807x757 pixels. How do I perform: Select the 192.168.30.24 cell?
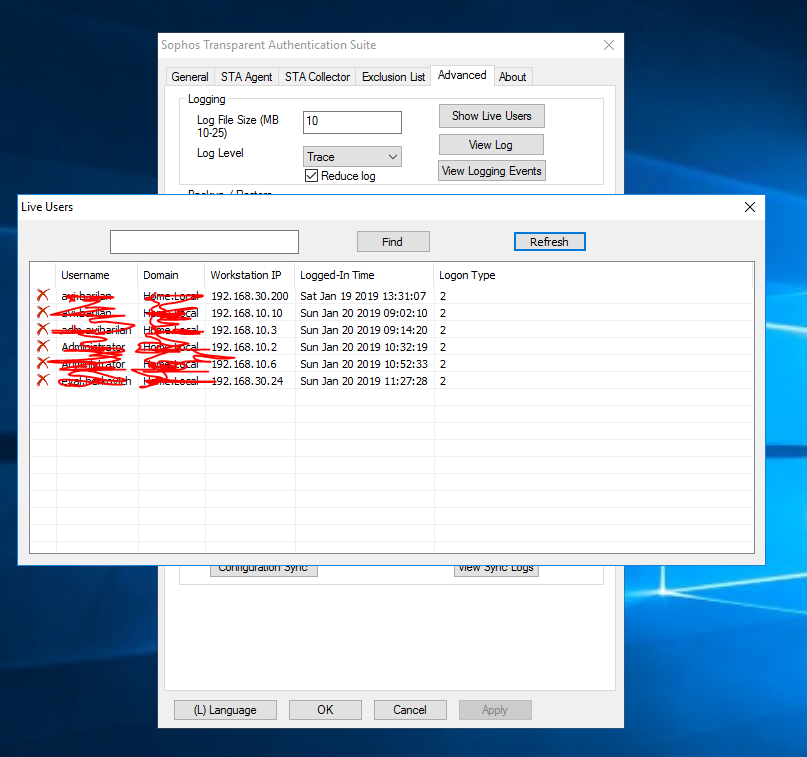tap(247, 381)
